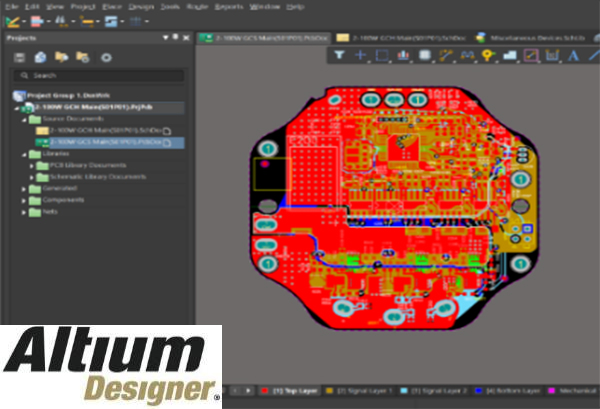Screen dimensions: 600x409
Task: Click the Projects panel search field
Action: coord(99,76)
